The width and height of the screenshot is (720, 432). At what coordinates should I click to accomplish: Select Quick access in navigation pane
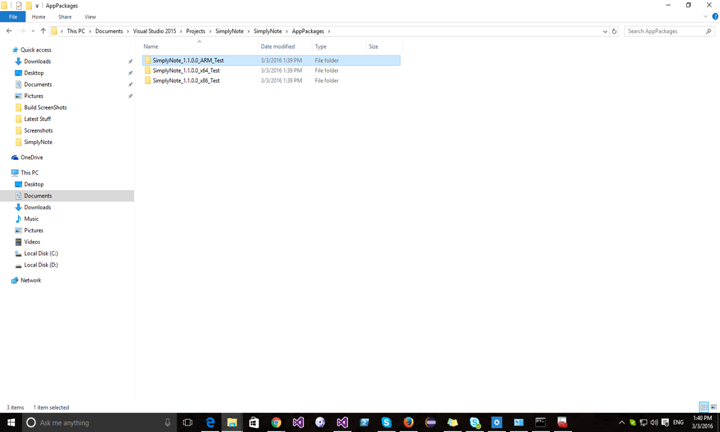coord(36,50)
